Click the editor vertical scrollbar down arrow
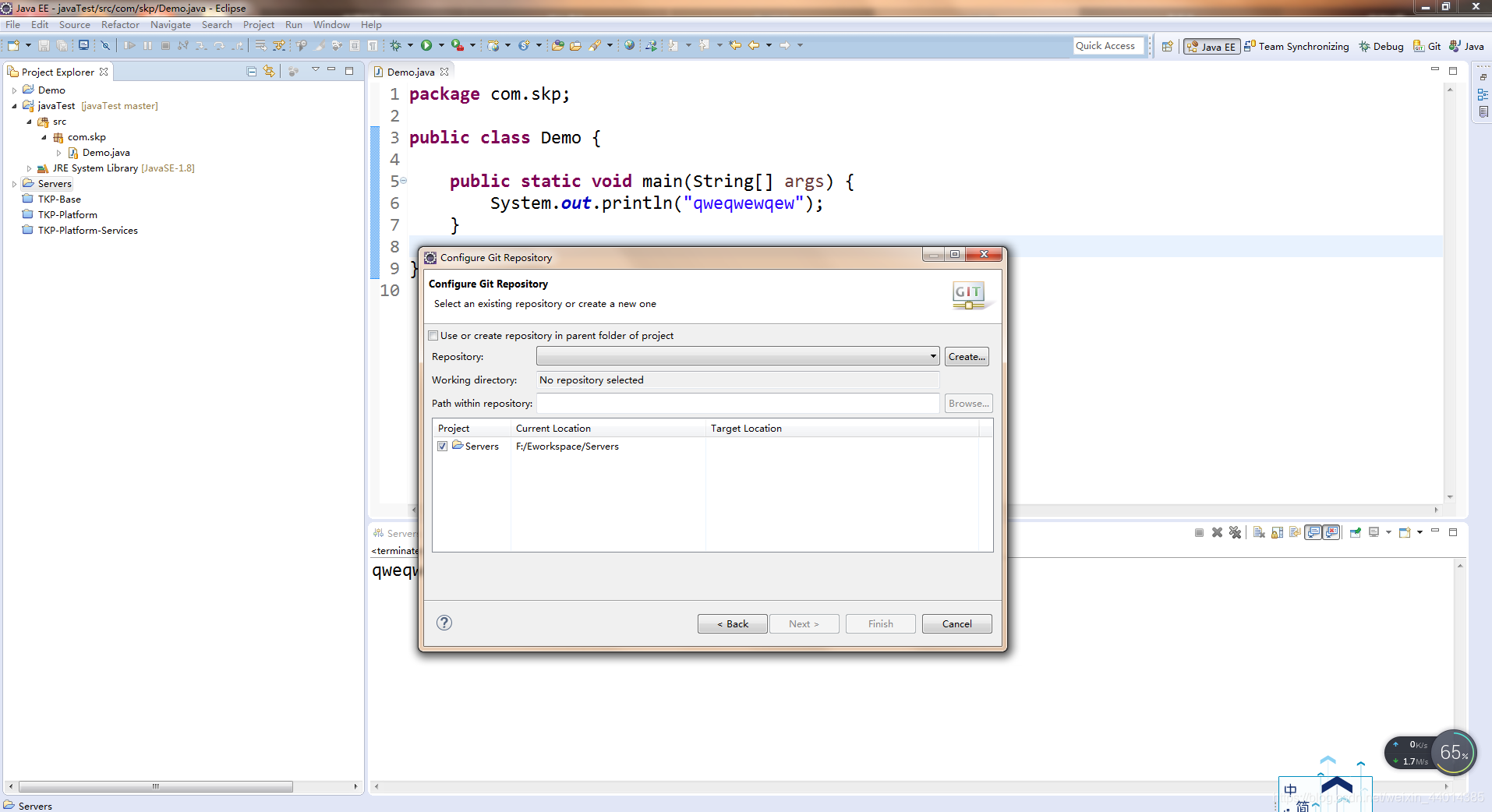 pos(1450,496)
